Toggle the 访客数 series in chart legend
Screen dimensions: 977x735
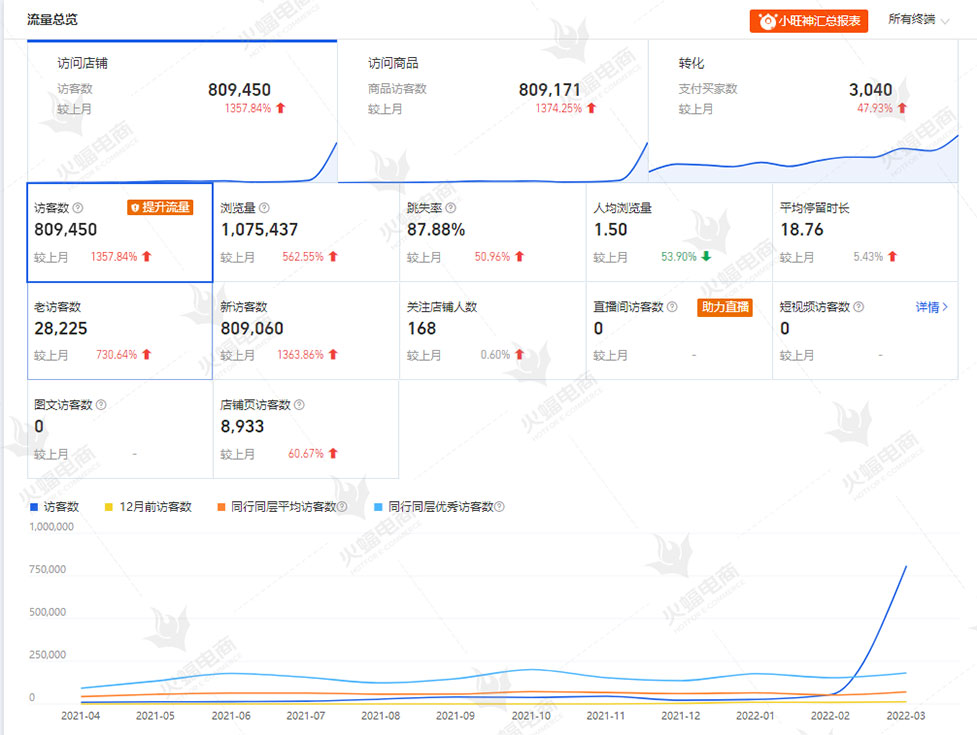(x=56, y=507)
